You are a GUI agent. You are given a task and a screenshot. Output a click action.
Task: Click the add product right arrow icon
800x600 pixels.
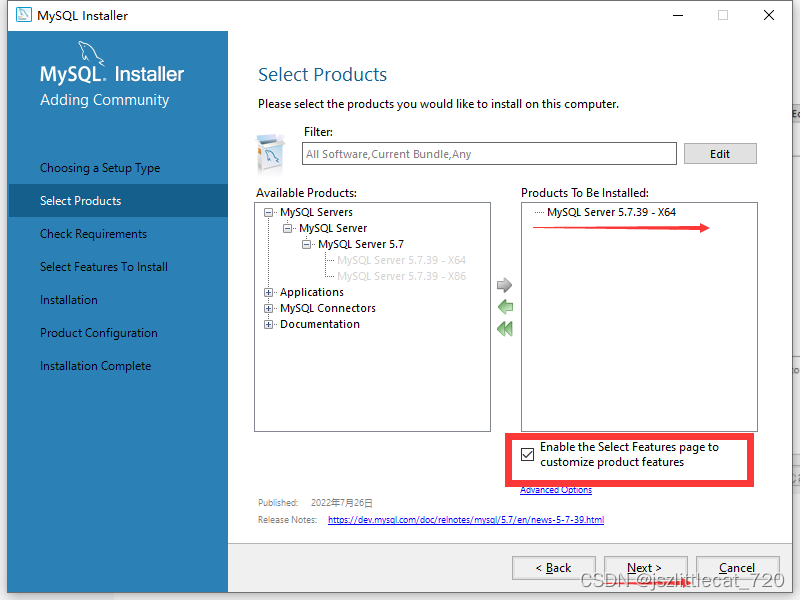pyautogui.click(x=504, y=285)
